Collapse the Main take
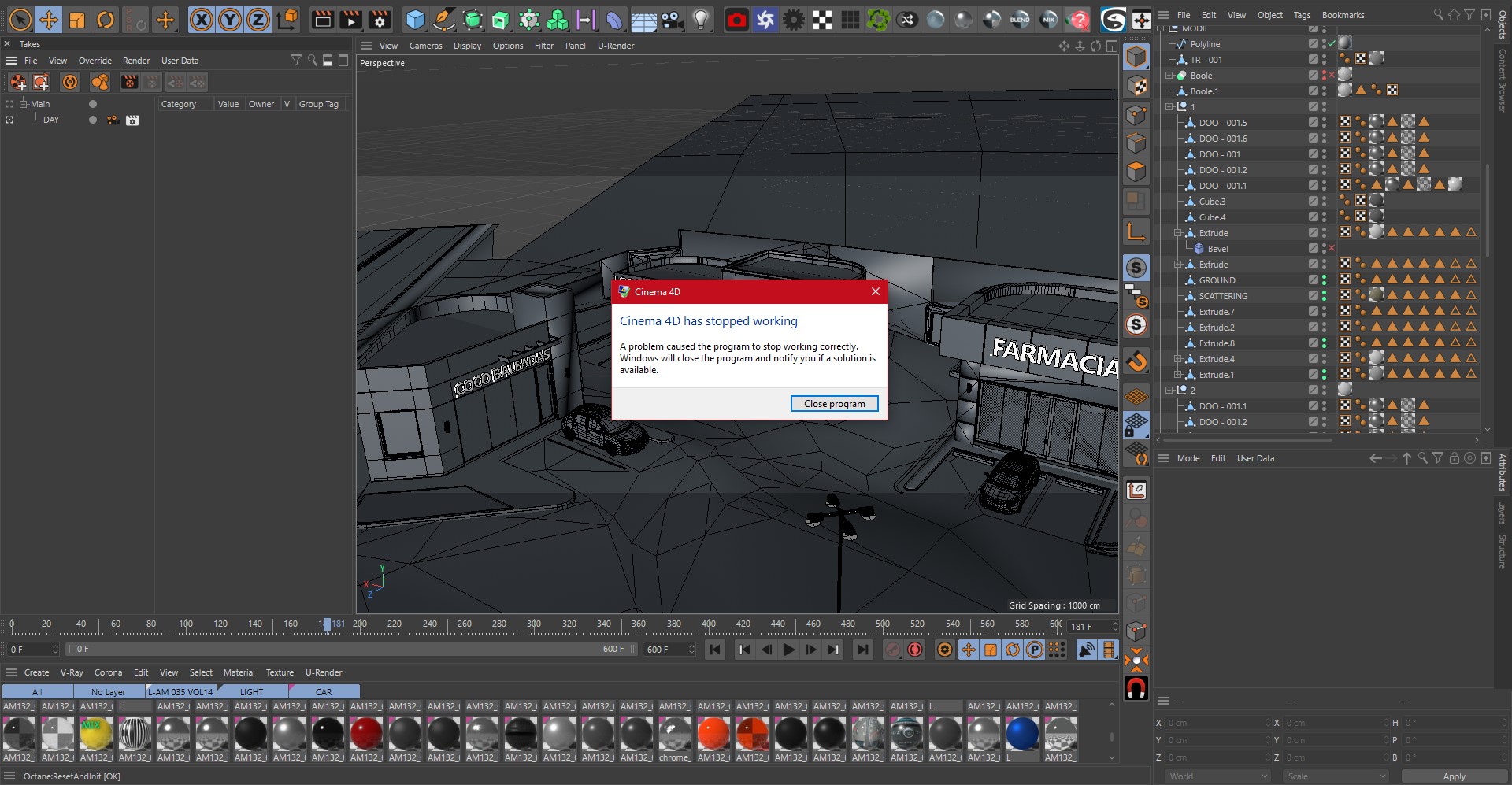Screen dimensions: 1512x785 click(23, 104)
